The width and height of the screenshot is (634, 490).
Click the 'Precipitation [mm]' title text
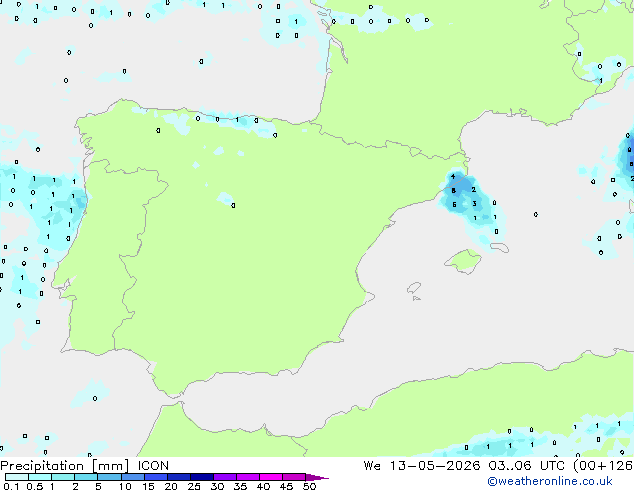(65, 466)
